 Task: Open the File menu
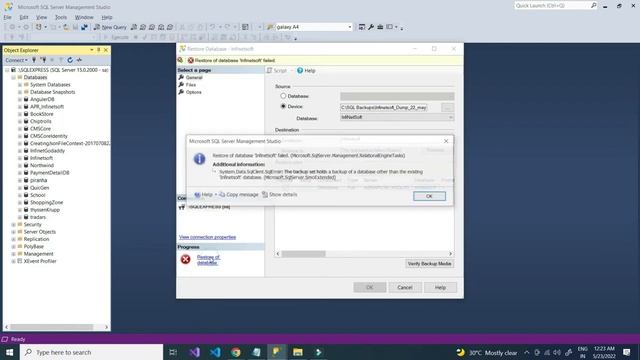coord(7,17)
